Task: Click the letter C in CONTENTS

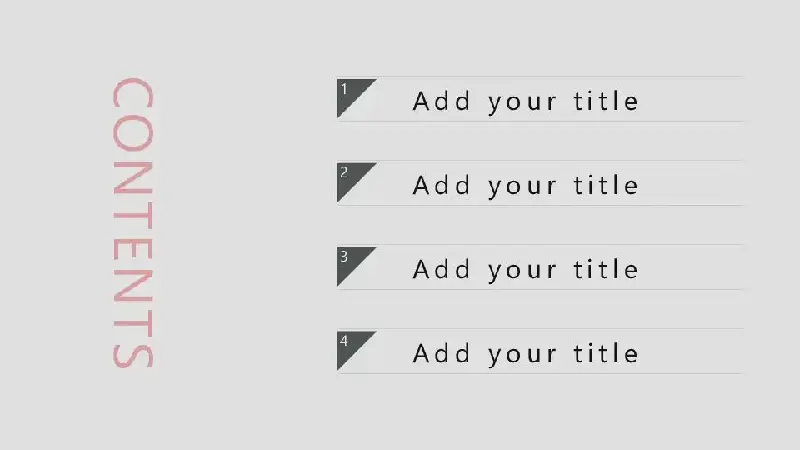Action: [133, 93]
